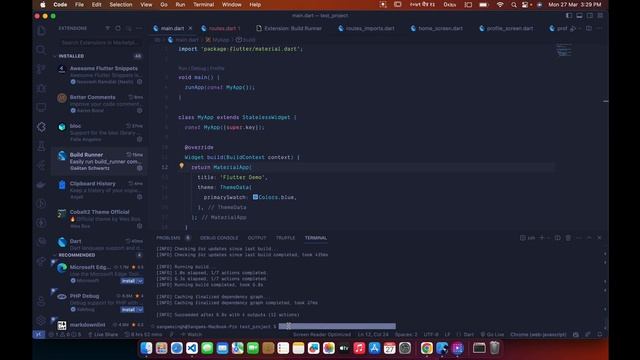The height and width of the screenshot is (360, 640).
Task: Open Install dropdown arrow for Microsoft Edge Tools
Action: point(140,281)
